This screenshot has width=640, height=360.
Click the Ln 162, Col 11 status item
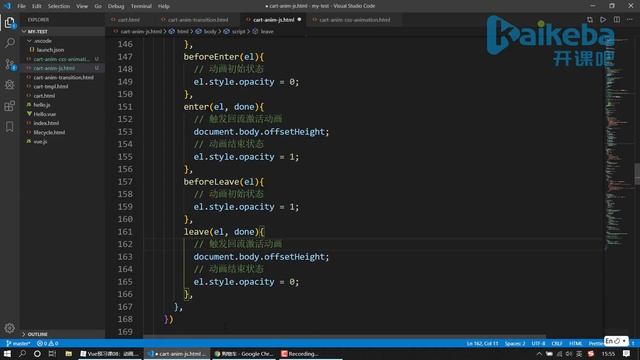tap(482, 343)
